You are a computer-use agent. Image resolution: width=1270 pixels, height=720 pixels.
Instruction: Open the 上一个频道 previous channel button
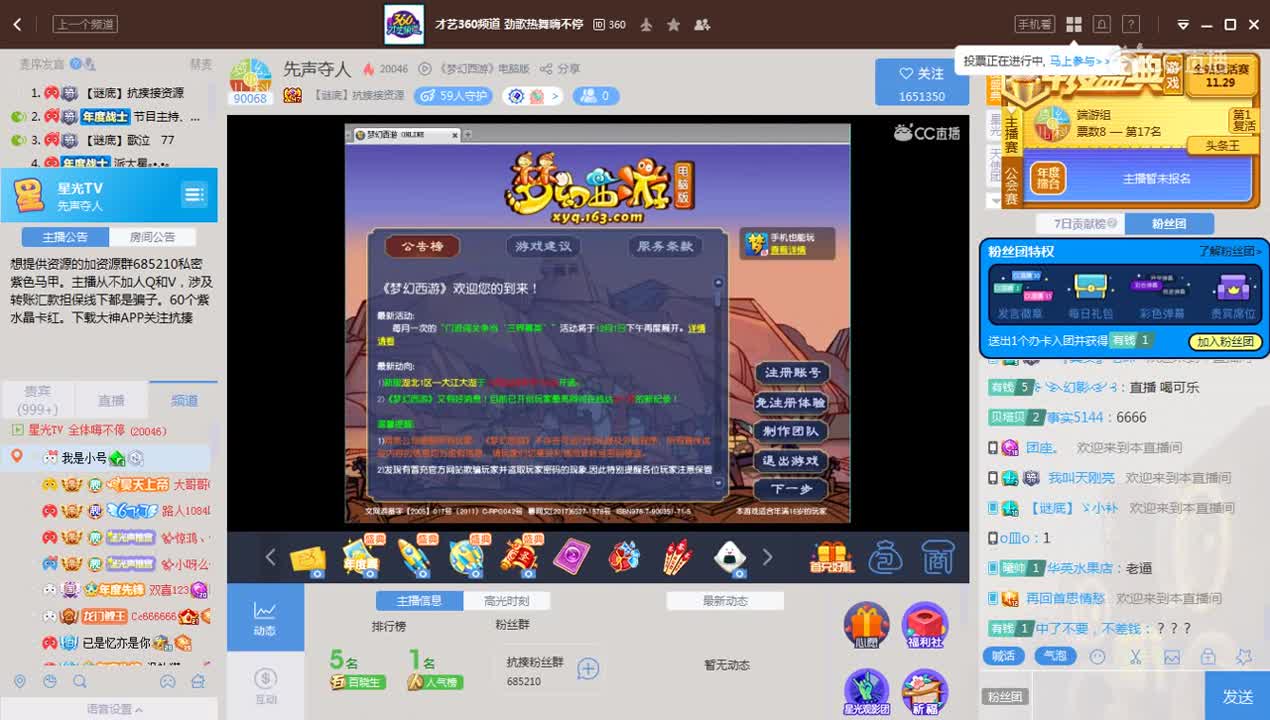point(85,24)
